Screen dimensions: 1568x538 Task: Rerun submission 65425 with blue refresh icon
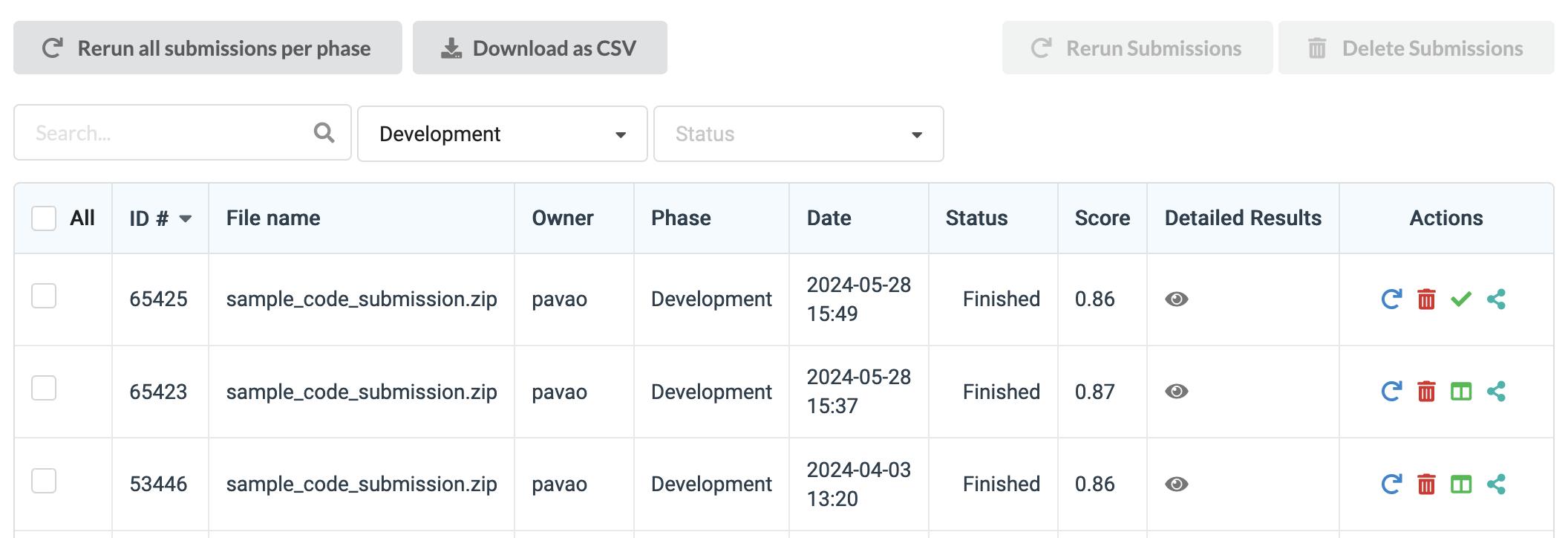(x=1391, y=299)
